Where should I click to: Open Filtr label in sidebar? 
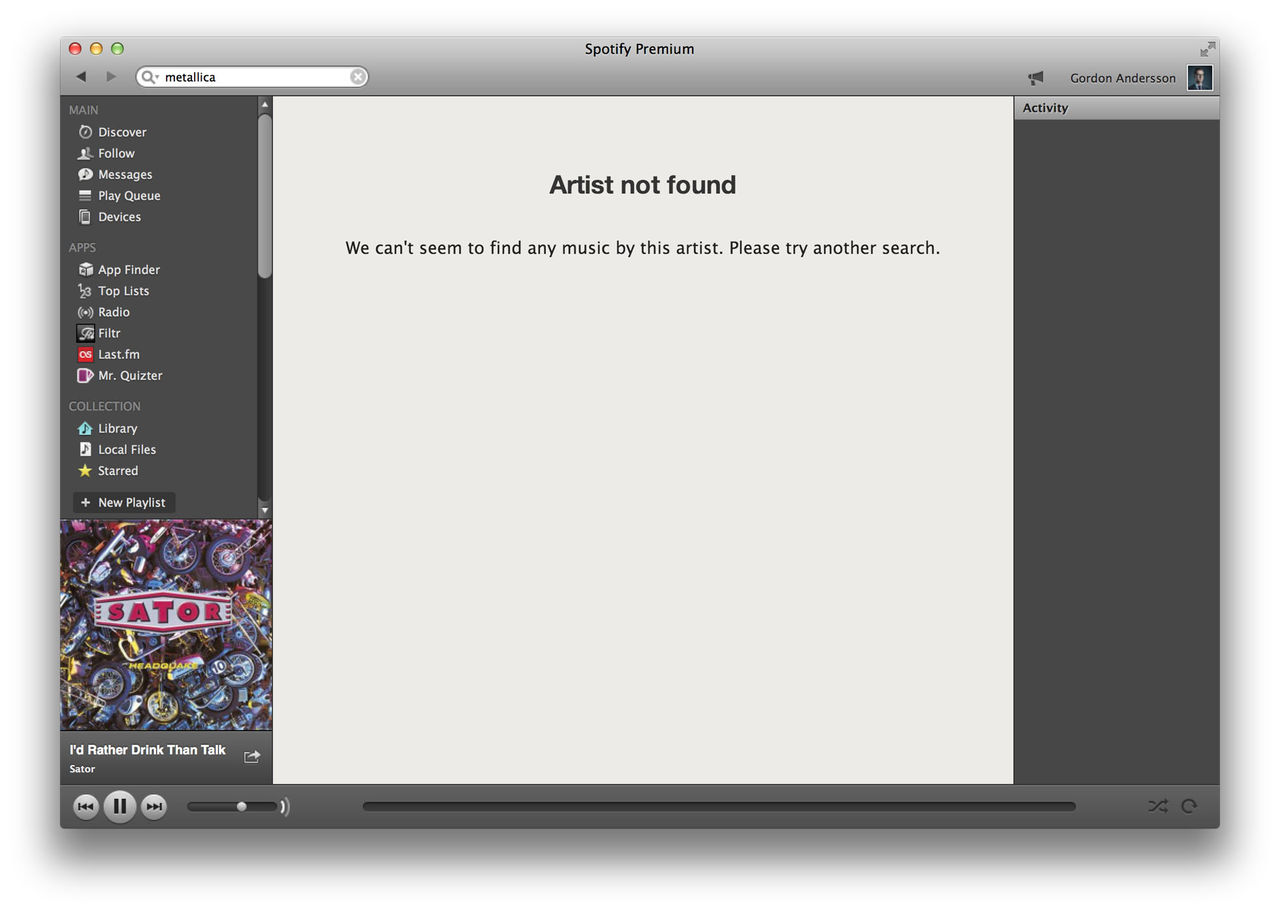(109, 333)
